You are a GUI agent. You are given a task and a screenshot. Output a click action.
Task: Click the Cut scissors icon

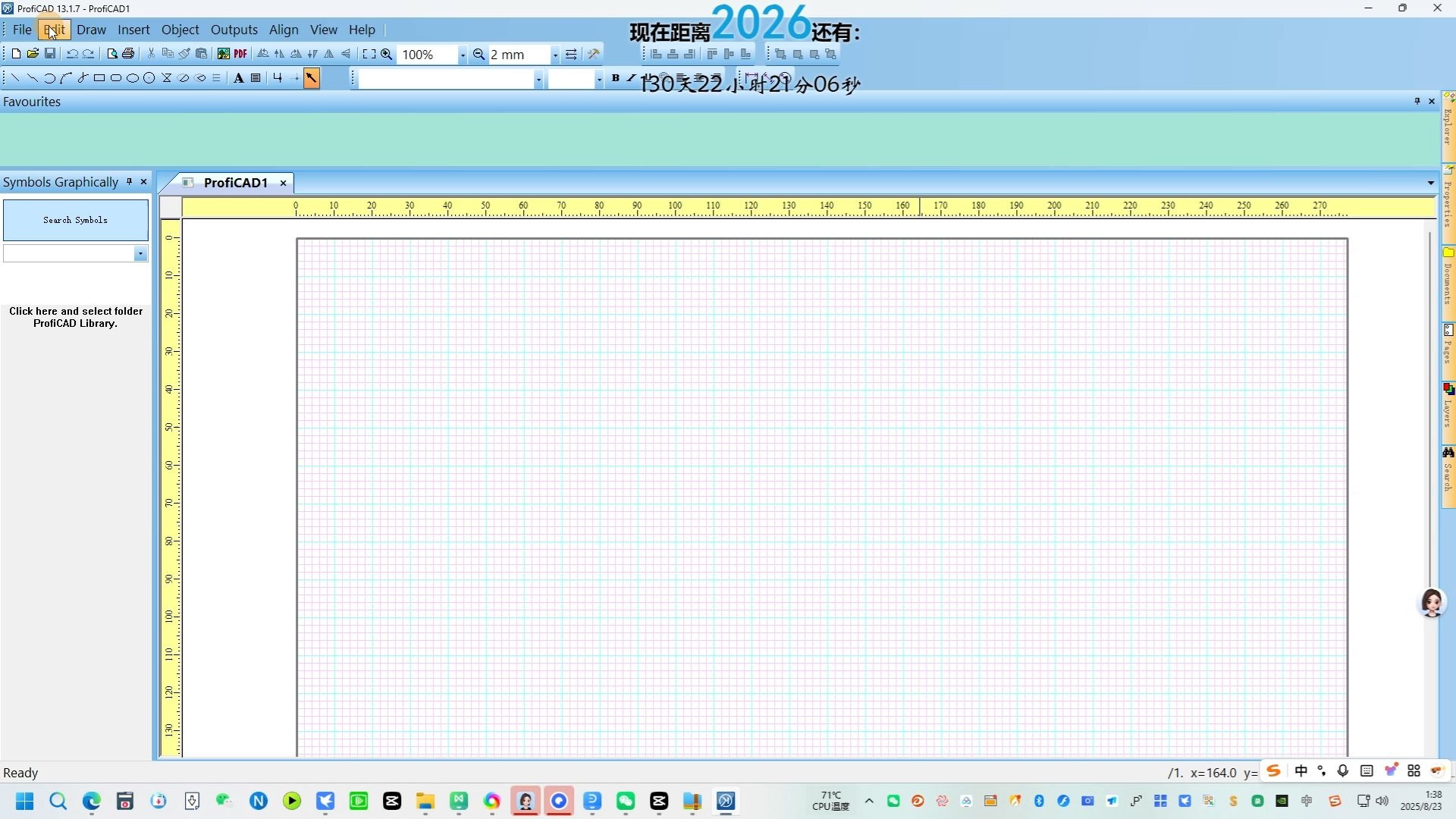coord(151,54)
